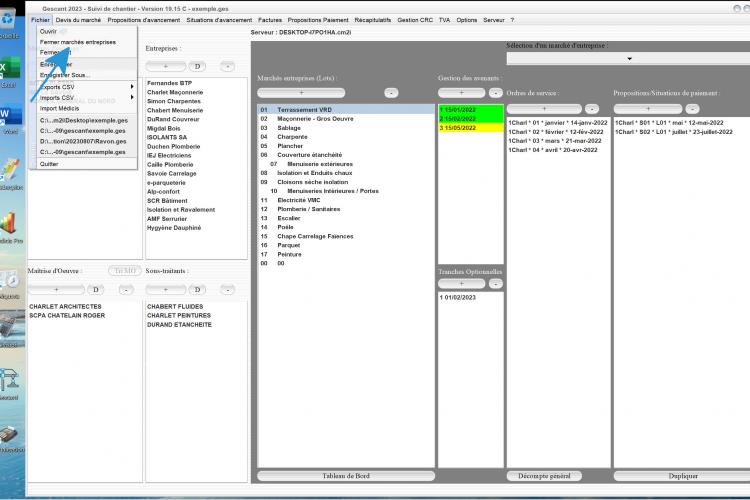The image size is (750, 500).
Task: Open the Serveur menu
Action: [494, 20]
